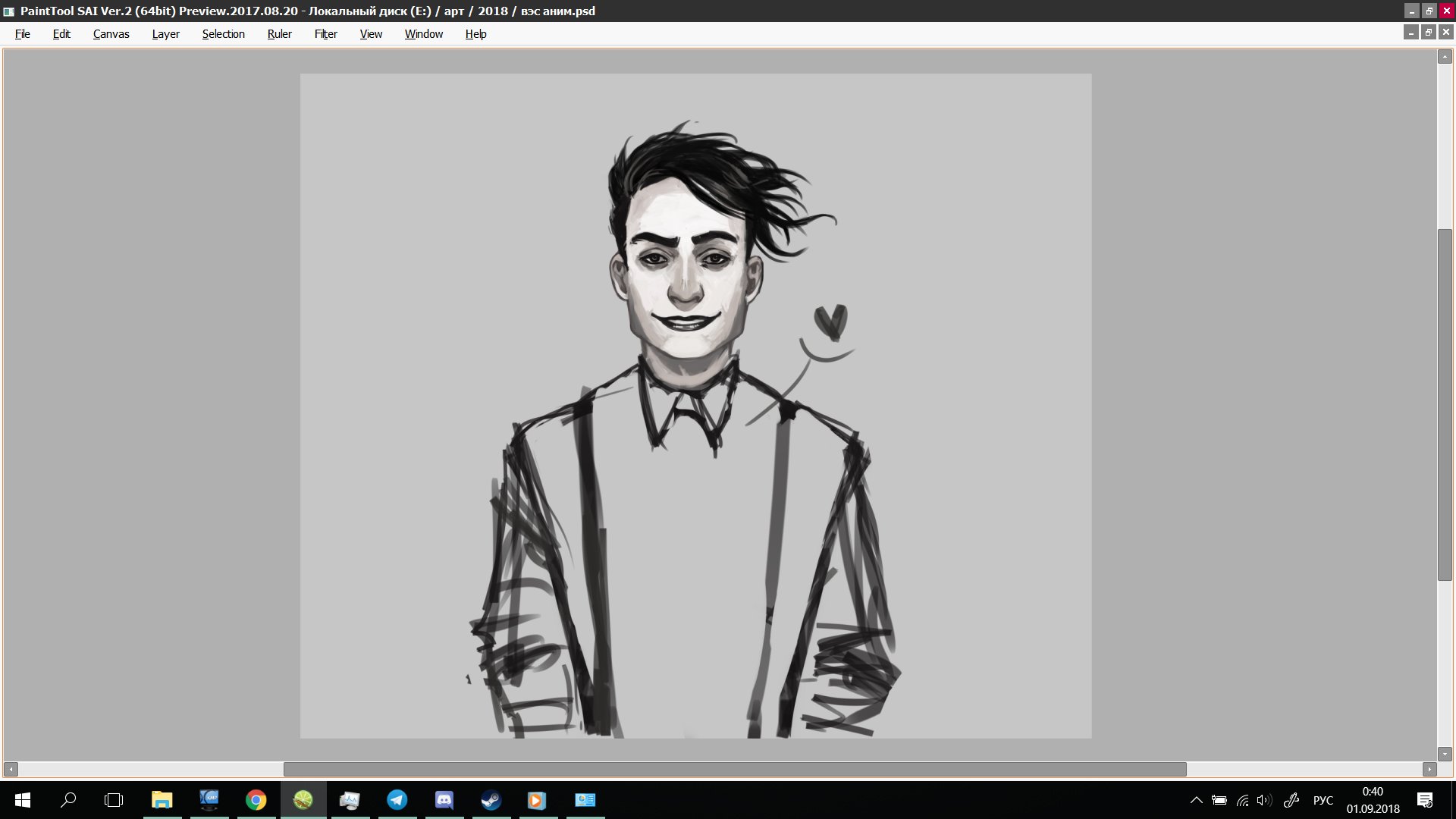Open the Selection menu

[223, 34]
